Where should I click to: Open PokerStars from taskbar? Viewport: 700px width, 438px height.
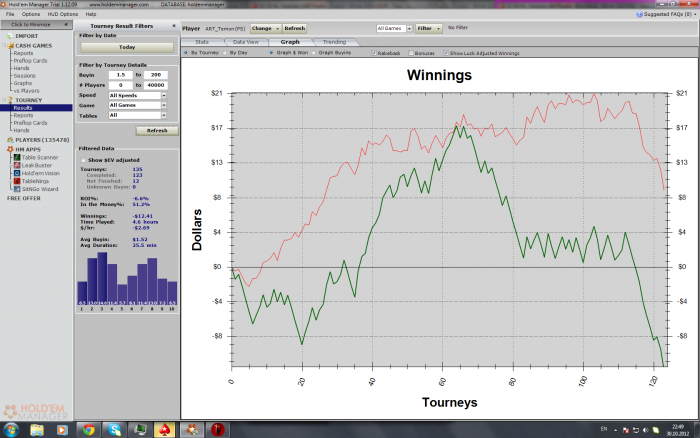click(x=164, y=430)
